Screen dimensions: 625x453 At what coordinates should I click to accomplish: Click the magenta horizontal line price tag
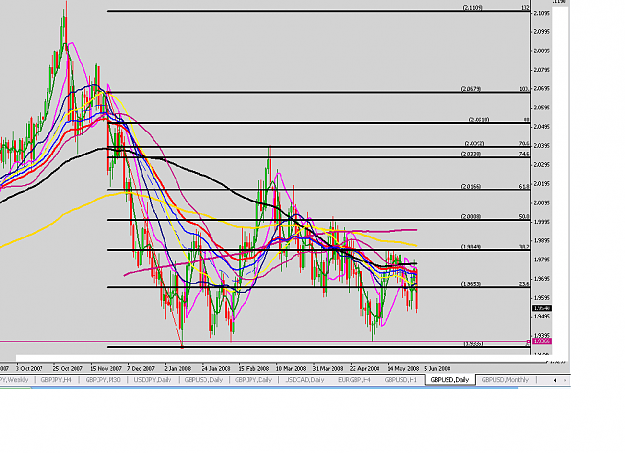[542, 341]
